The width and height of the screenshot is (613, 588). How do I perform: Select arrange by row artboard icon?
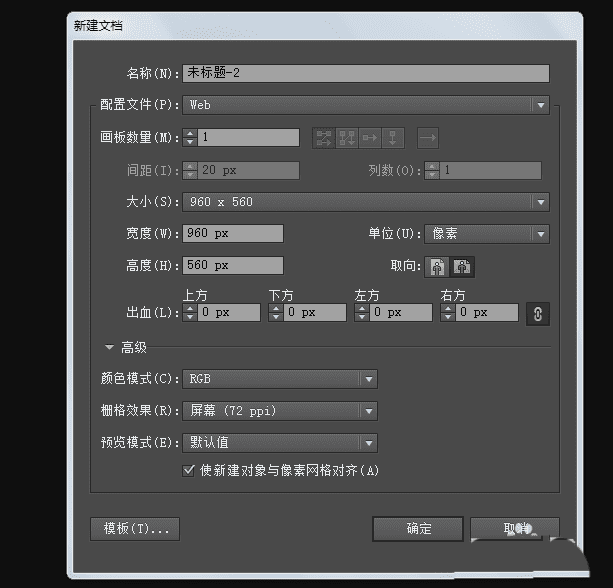[x=370, y=138]
